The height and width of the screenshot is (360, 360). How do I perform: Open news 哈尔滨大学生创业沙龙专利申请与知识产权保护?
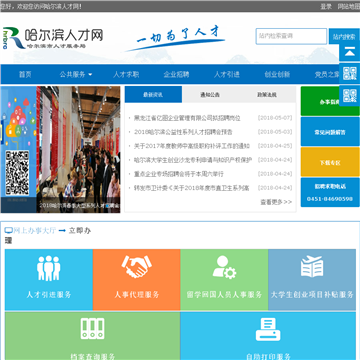pyautogui.click(x=193, y=160)
